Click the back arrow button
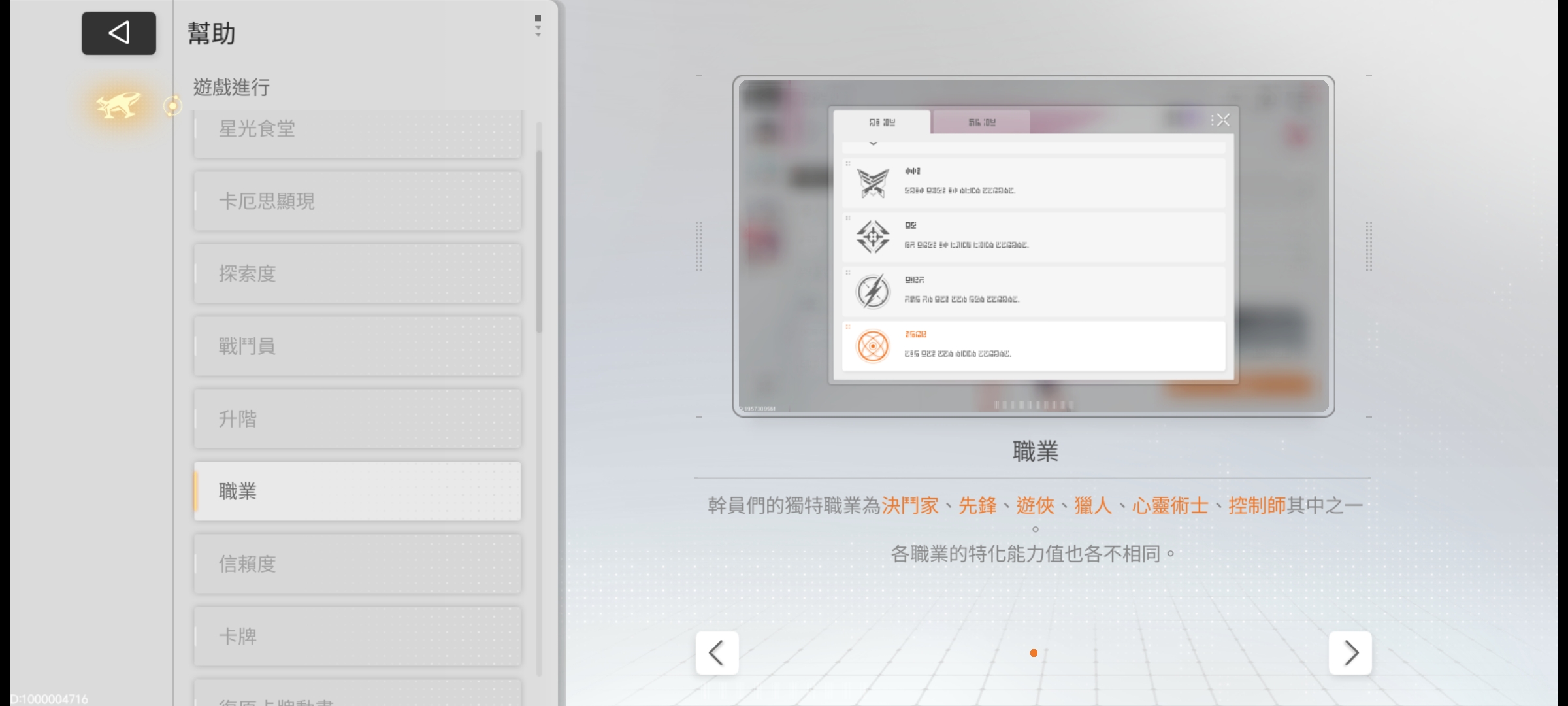This screenshot has width=1568, height=706. 118,33
